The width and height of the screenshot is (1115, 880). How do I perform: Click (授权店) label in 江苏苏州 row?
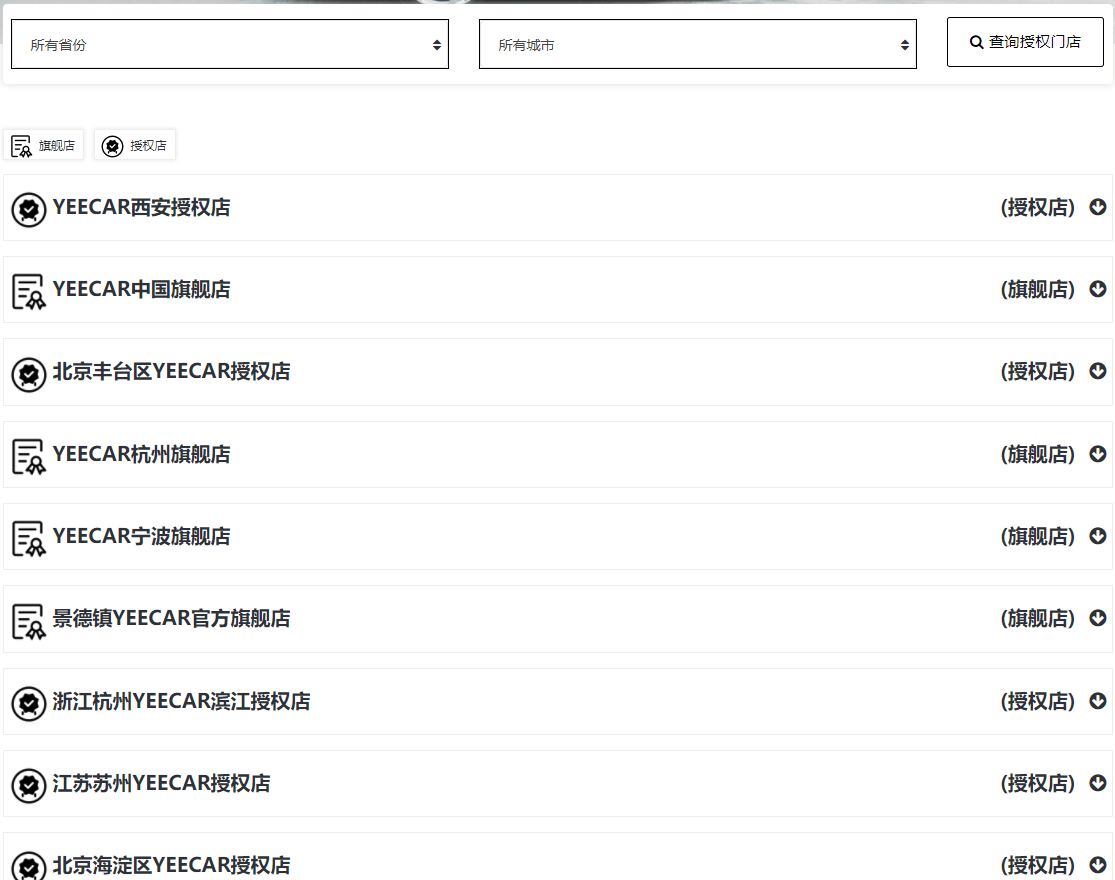click(1037, 783)
